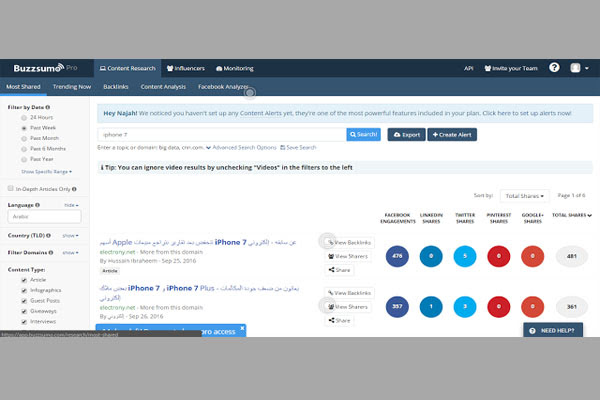600x400 pixels.
Task: Switch to the Facebook Analyzer tab
Action: point(223,87)
